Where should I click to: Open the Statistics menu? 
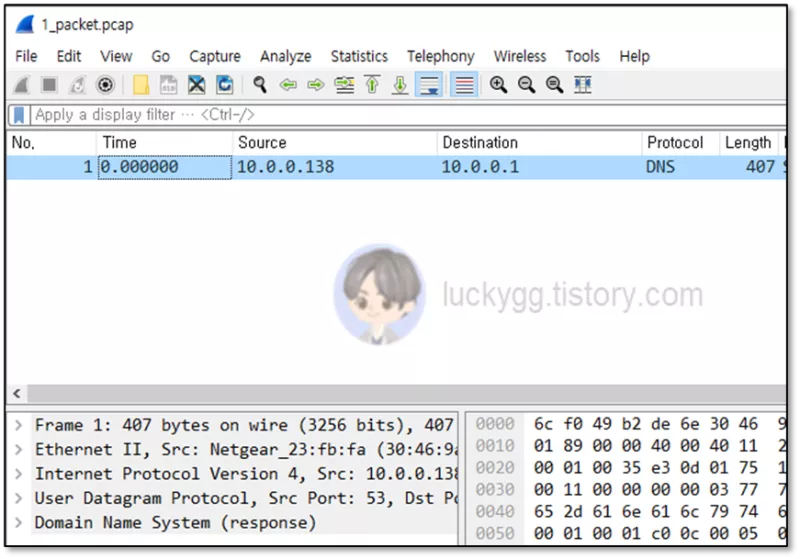click(x=359, y=56)
